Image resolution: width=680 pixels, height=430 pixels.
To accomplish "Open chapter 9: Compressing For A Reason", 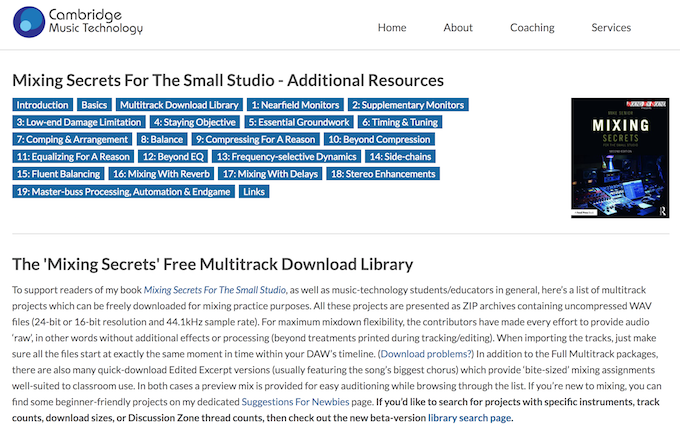I will [255, 140].
